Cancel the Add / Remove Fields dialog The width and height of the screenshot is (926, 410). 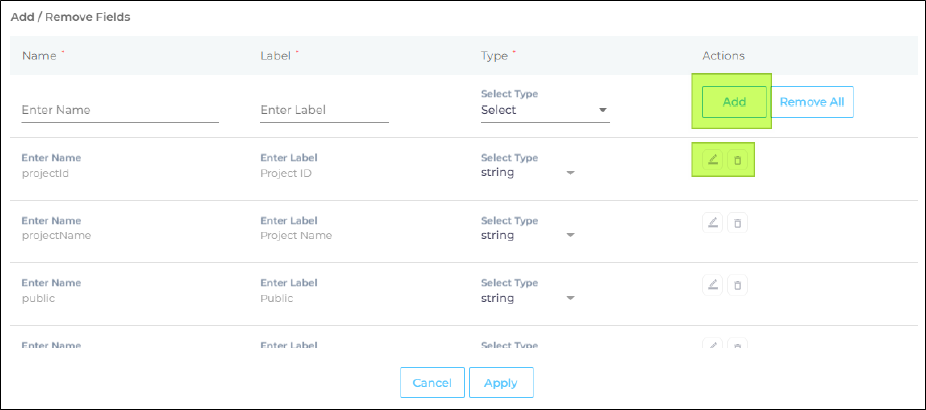point(432,383)
